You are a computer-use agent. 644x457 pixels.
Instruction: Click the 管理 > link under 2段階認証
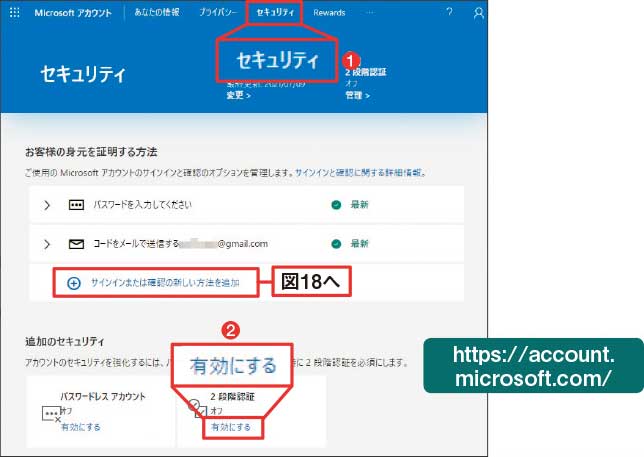(357, 95)
